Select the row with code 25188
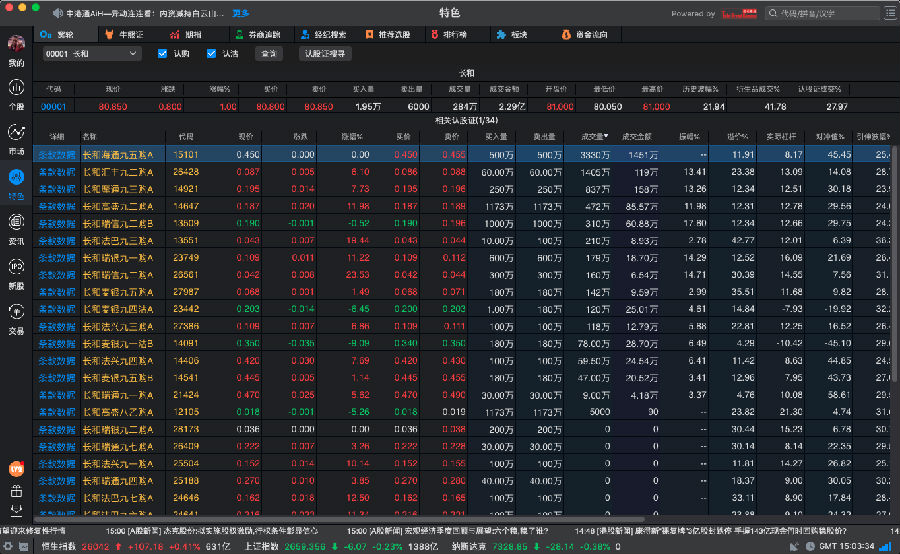 [x=462, y=481]
